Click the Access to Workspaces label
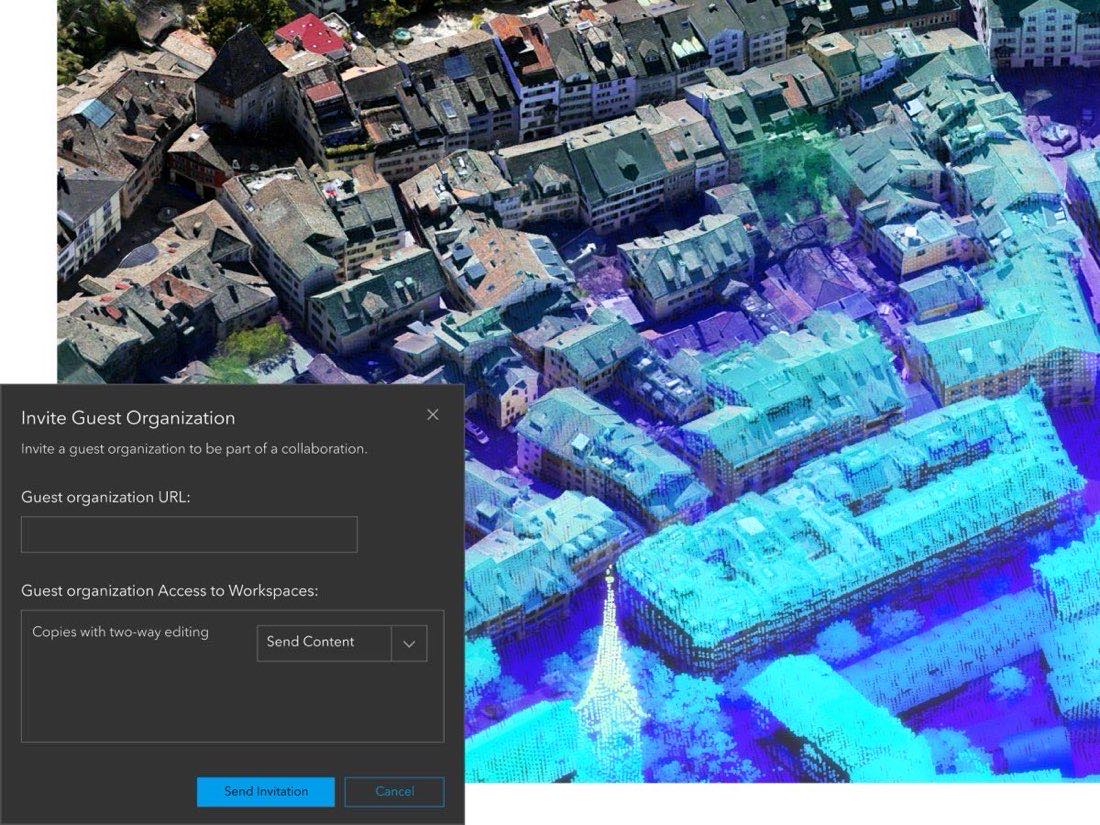This screenshot has height=825, width=1100. (x=169, y=591)
